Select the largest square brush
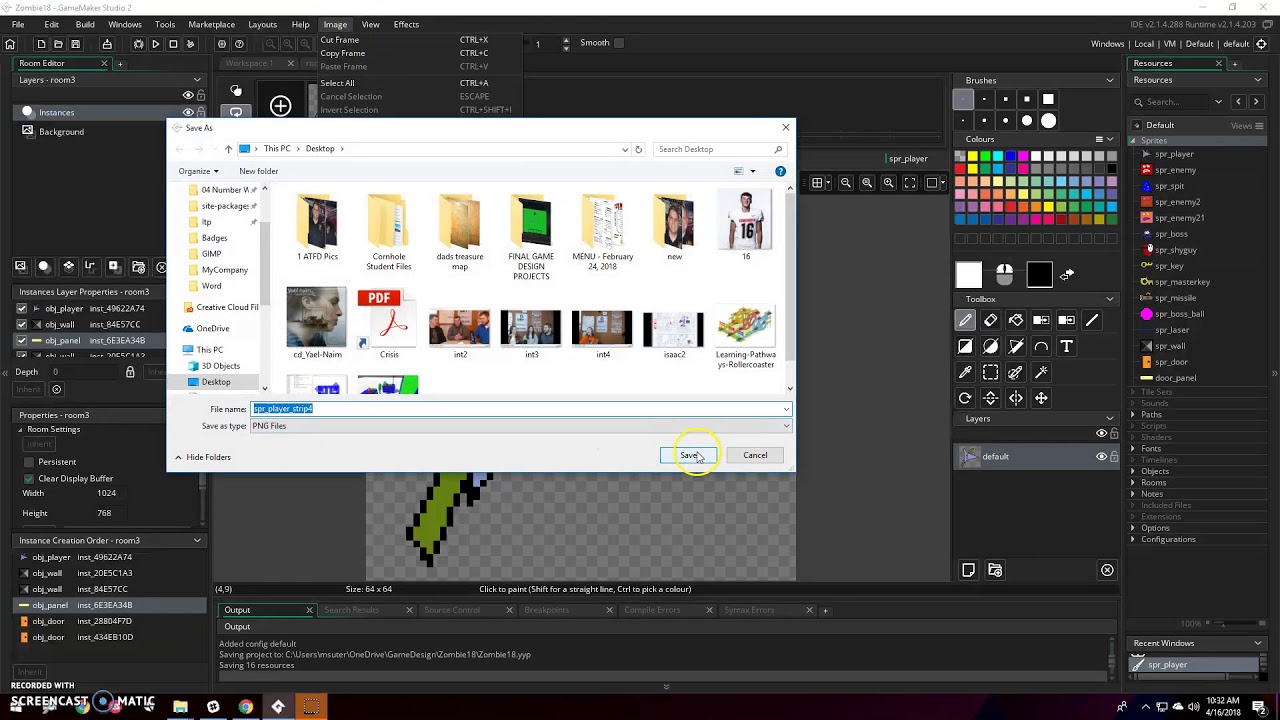This screenshot has height=720, width=1280. click(x=1048, y=99)
